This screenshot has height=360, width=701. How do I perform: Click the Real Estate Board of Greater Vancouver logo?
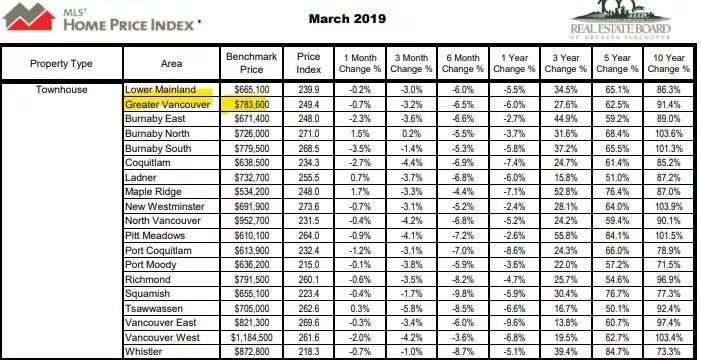click(621, 20)
